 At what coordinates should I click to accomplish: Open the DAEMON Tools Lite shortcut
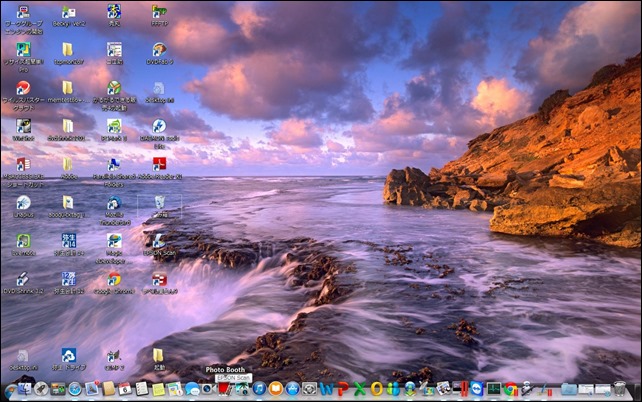[159, 133]
